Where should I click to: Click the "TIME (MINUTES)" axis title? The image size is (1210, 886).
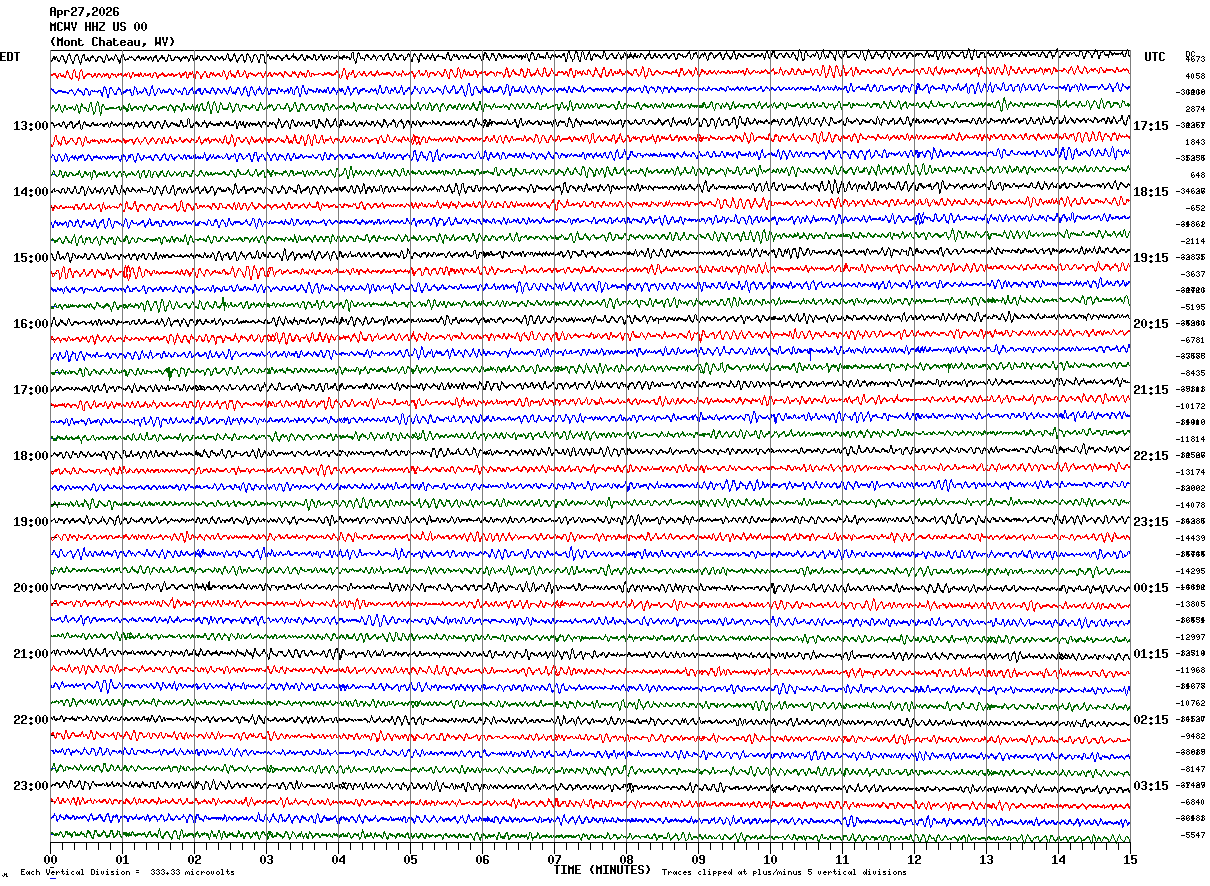[x=602, y=870]
